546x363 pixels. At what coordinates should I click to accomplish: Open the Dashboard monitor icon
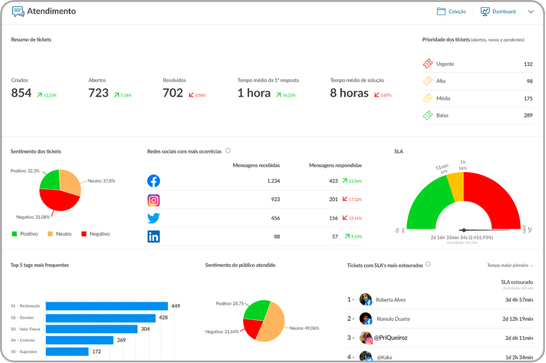(x=485, y=11)
